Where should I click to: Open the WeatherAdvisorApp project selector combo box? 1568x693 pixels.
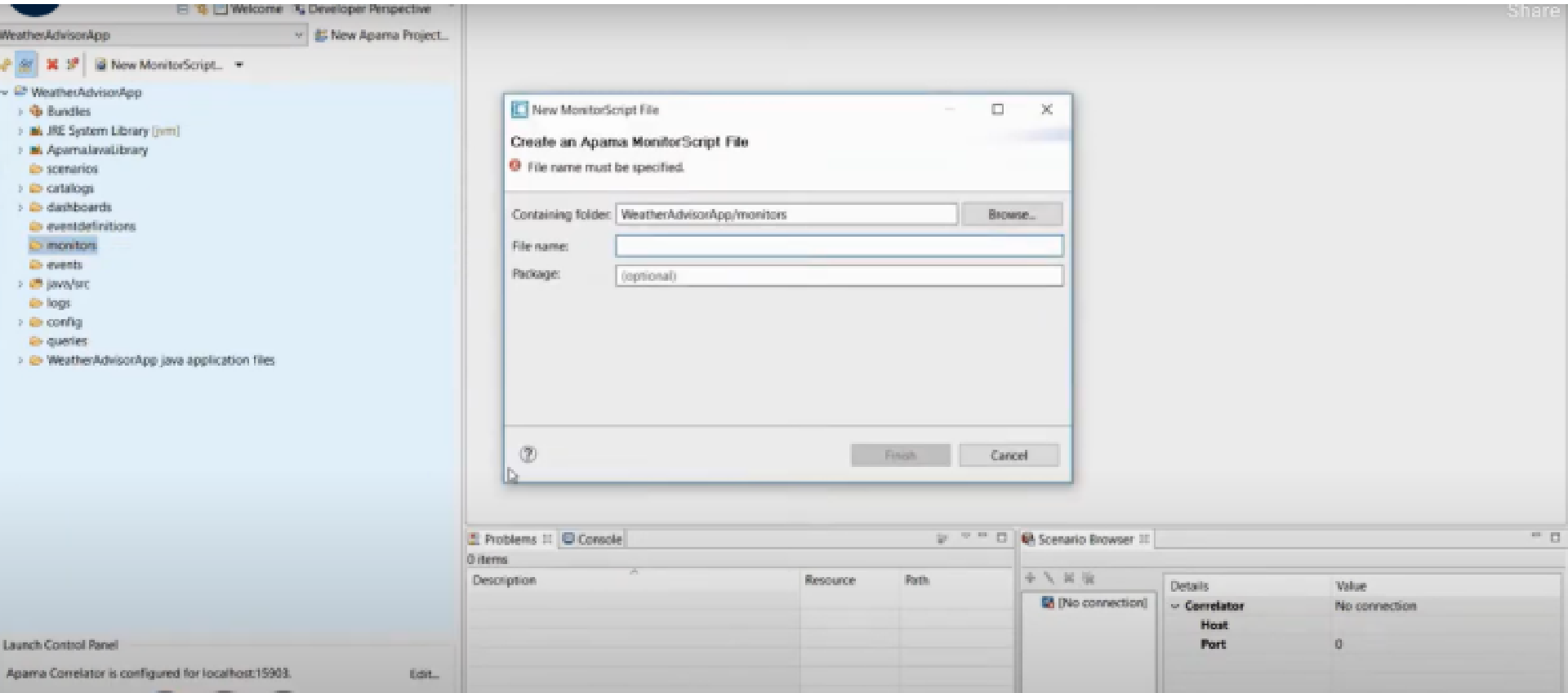[x=152, y=35]
